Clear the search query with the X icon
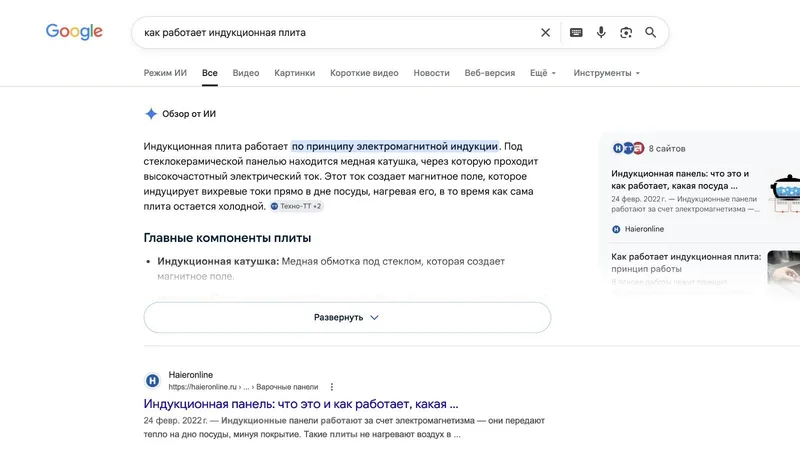 tap(545, 33)
